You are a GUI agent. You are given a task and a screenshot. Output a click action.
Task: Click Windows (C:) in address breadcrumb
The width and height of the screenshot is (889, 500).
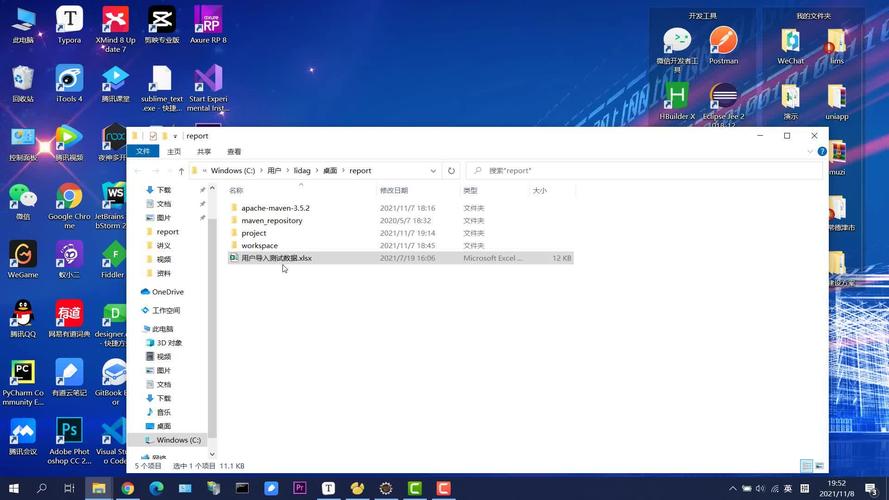[232, 171]
